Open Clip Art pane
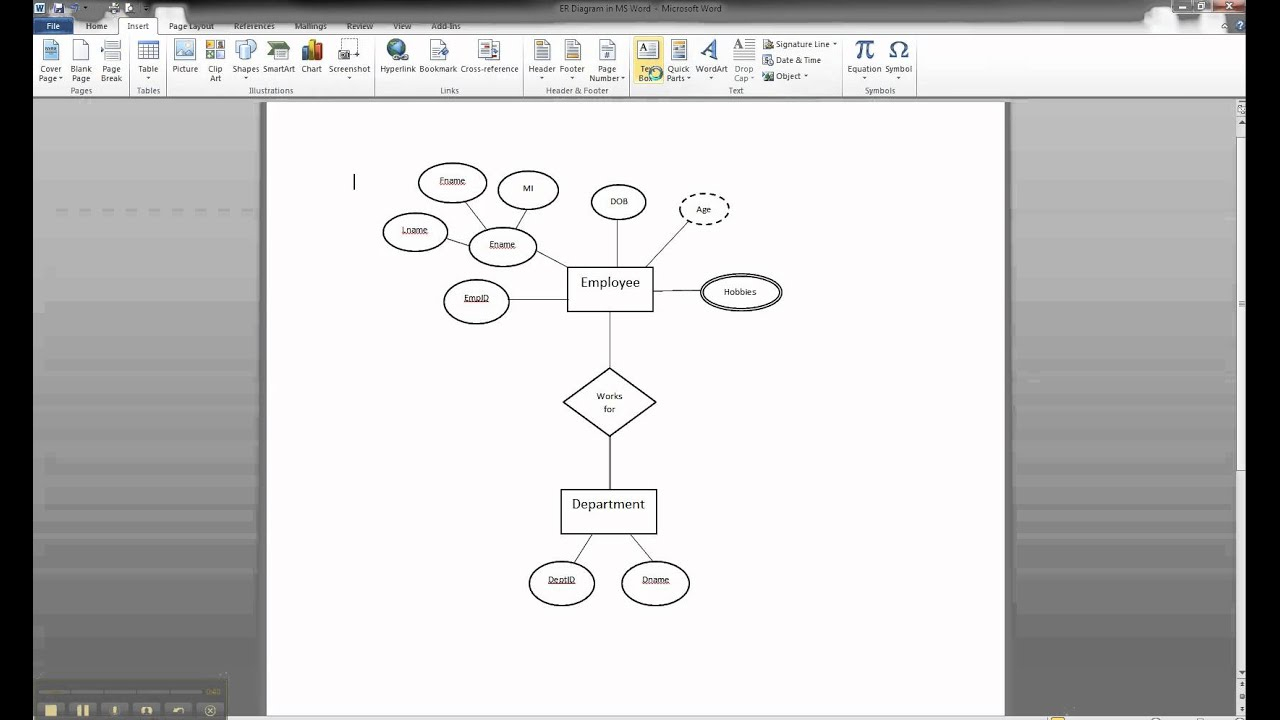Viewport: 1280px width, 720px height. coord(215,61)
